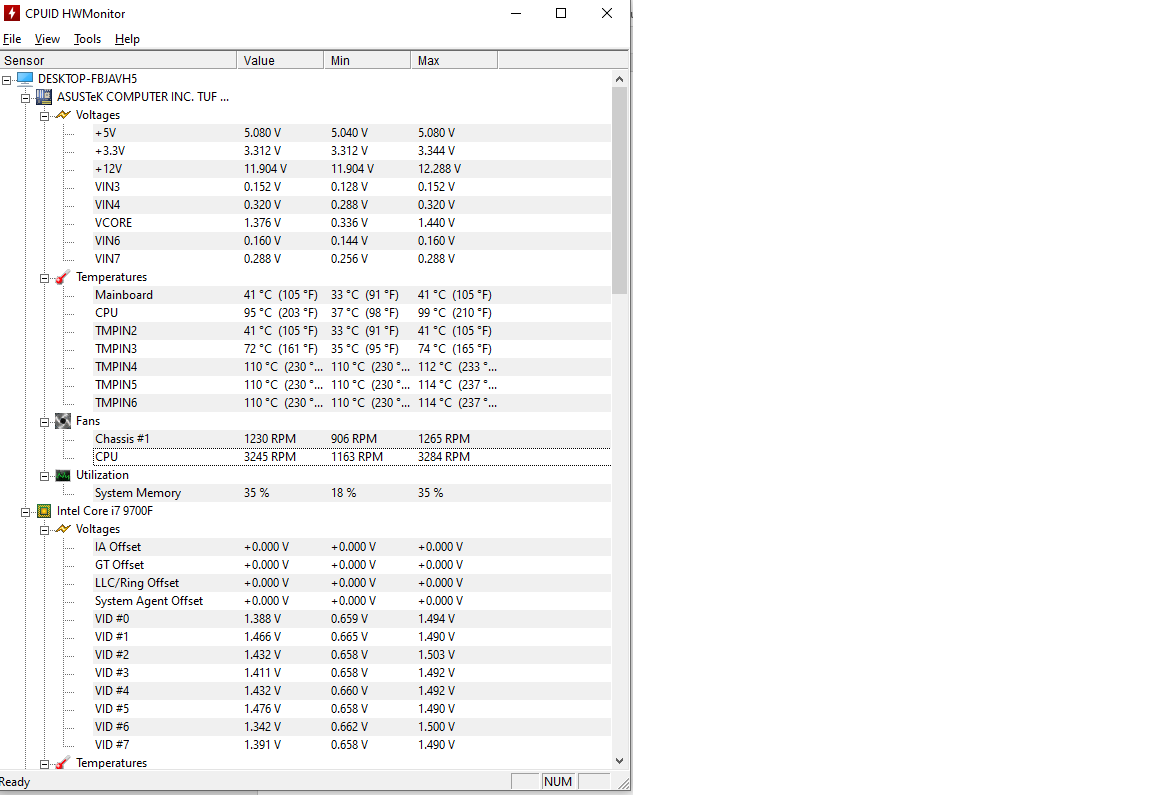
Task: Click the Value column header
Action: pyautogui.click(x=280, y=60)
